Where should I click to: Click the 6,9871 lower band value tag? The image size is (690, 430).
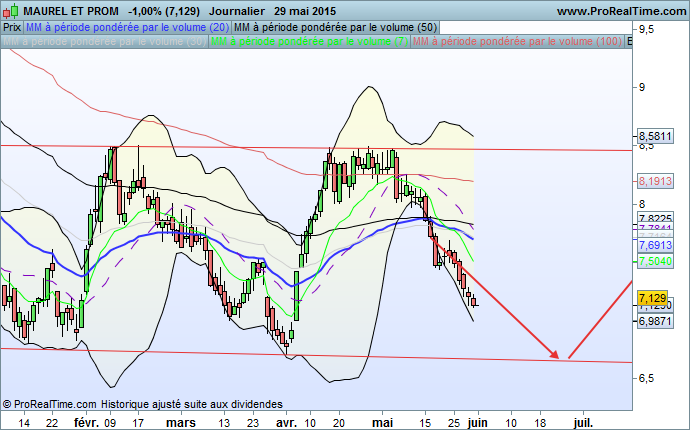pyautogui.click(x=655, y=321)
